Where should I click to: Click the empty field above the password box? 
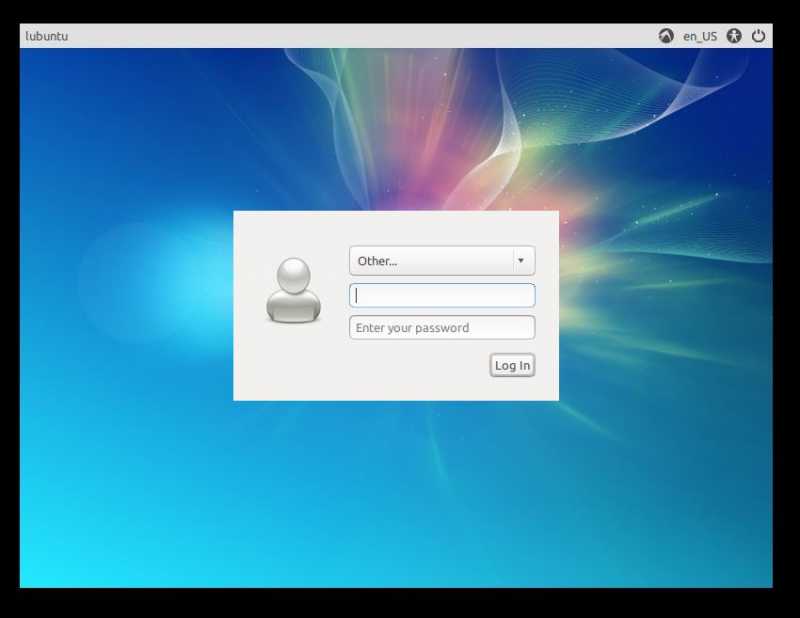(442, 295)
